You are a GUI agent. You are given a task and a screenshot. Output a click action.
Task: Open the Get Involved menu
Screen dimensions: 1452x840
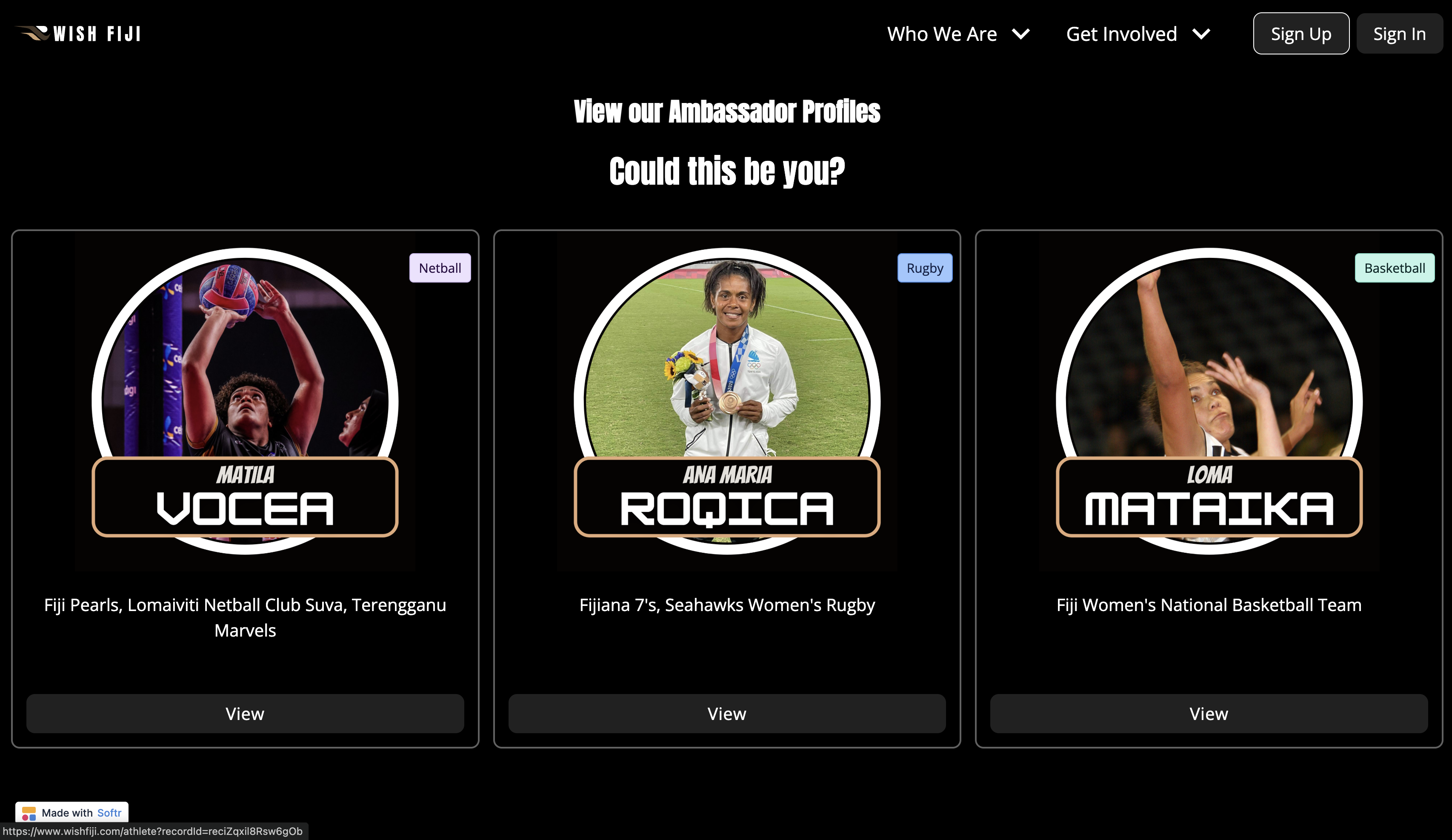point(1138,34)
